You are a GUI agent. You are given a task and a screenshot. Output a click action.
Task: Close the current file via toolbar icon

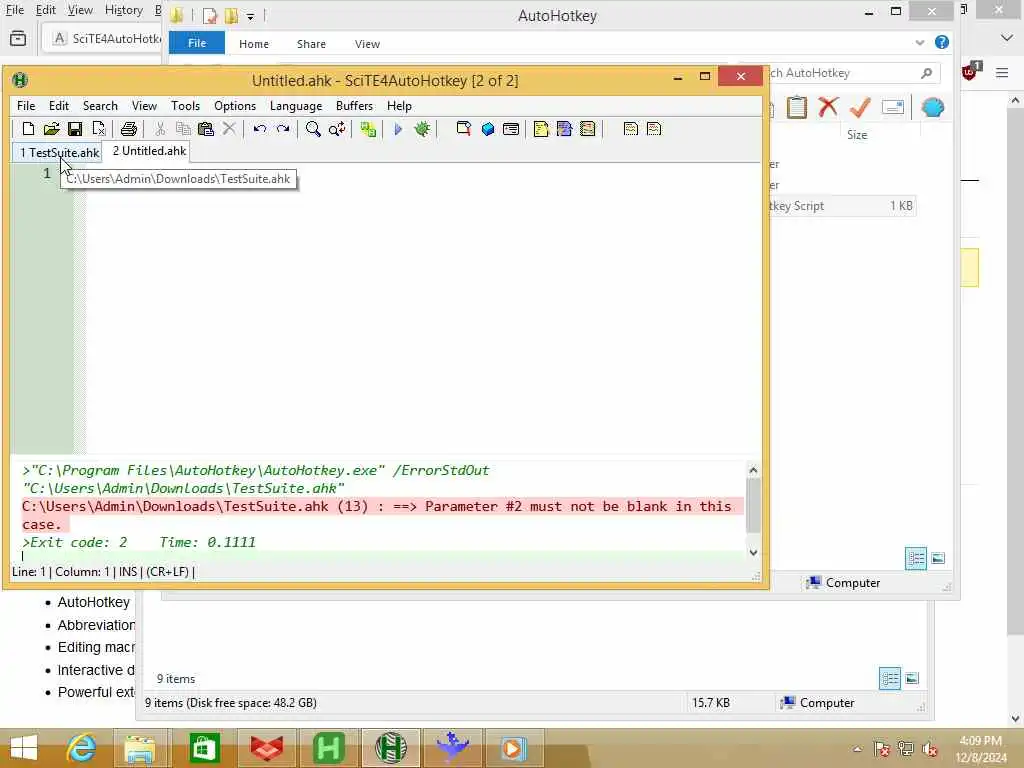(x=99, y=129)
